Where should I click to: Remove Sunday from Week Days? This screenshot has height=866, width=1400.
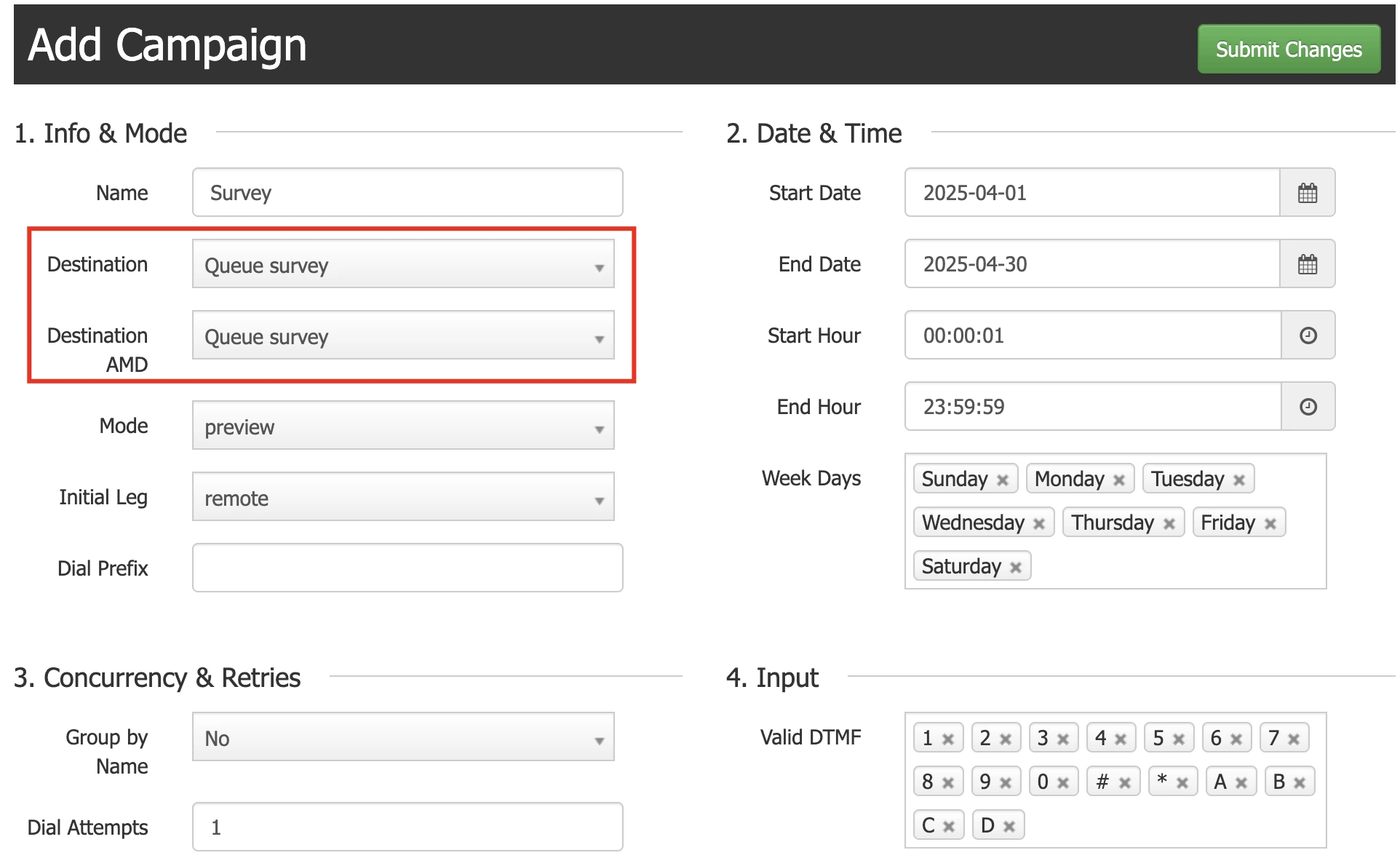coord(1003,478)
